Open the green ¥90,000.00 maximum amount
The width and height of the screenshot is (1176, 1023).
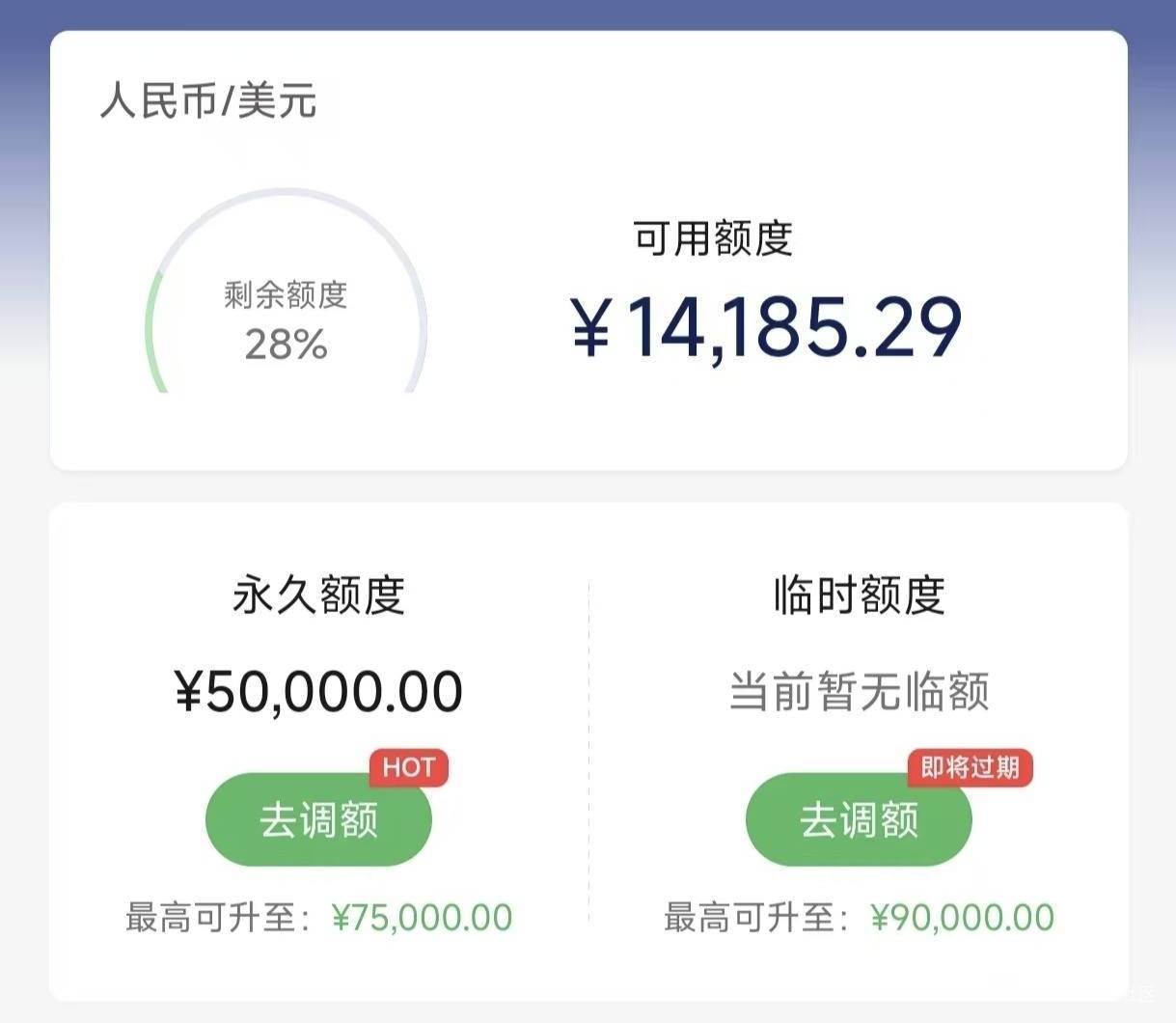point(962,917)
